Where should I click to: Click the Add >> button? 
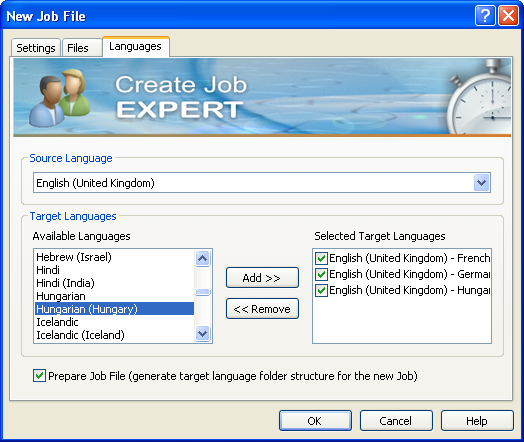click(262, 278)
